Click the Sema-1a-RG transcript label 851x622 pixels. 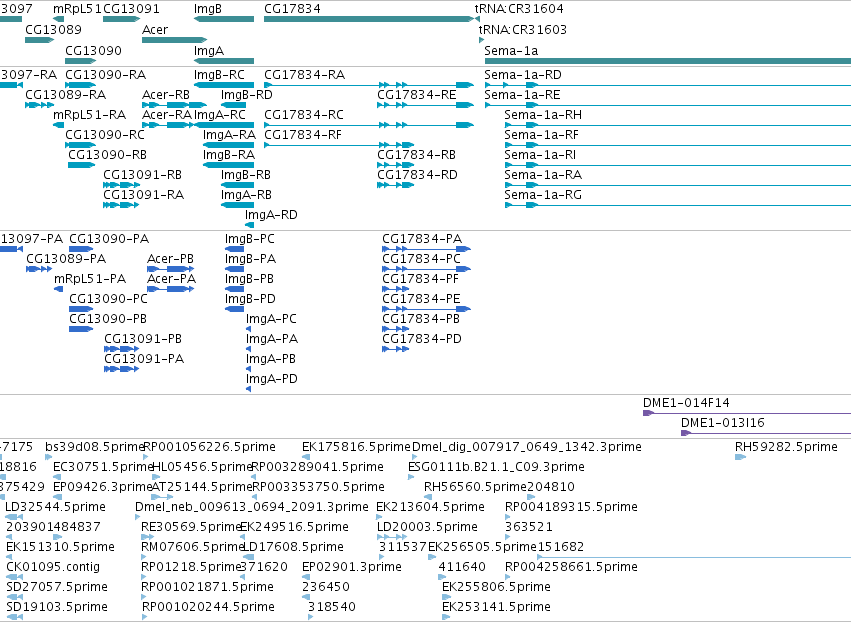(543, 195)
